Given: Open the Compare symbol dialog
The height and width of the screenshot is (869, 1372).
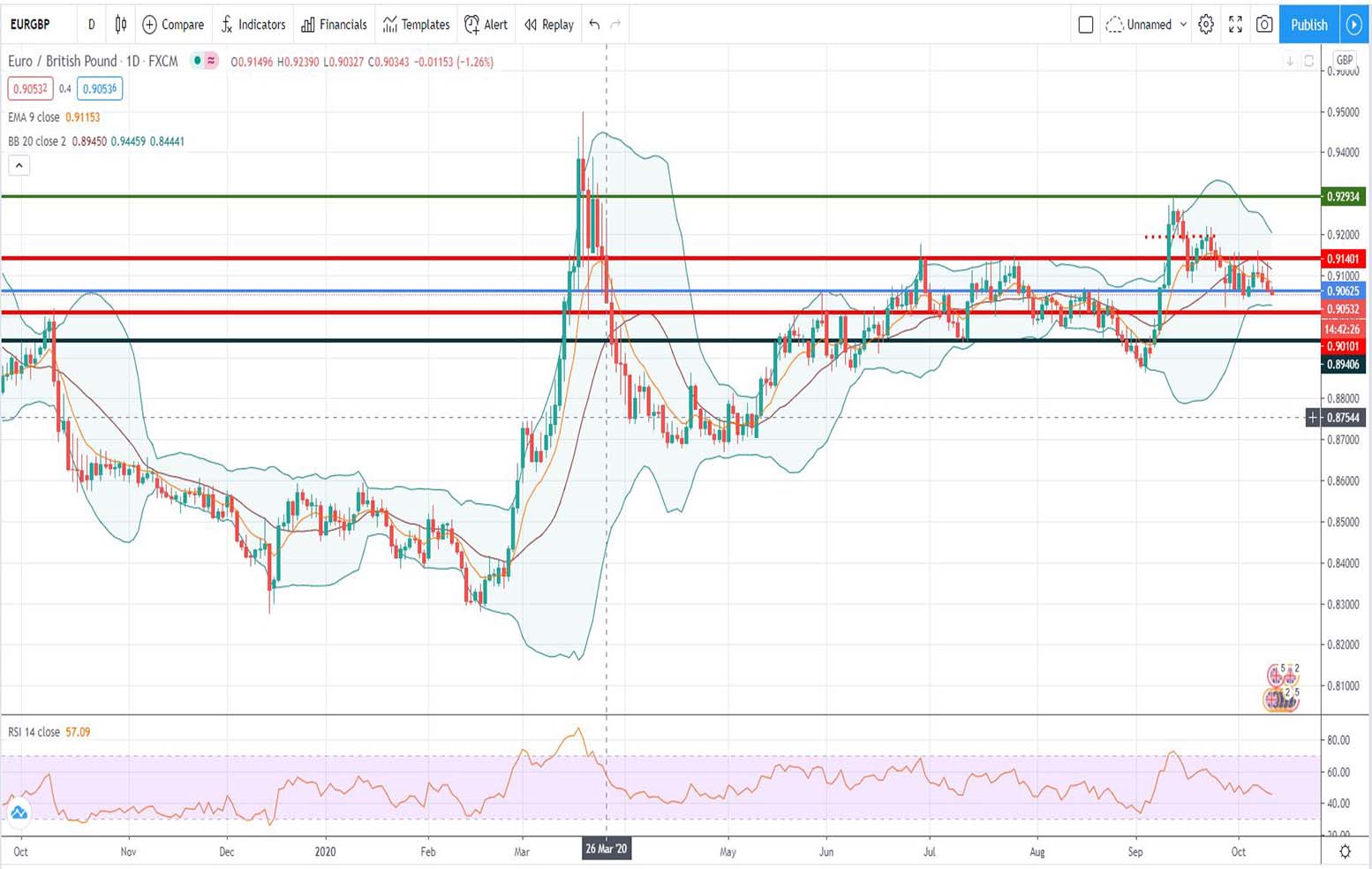Looking at the screenshot, I should tap(172, 25).
